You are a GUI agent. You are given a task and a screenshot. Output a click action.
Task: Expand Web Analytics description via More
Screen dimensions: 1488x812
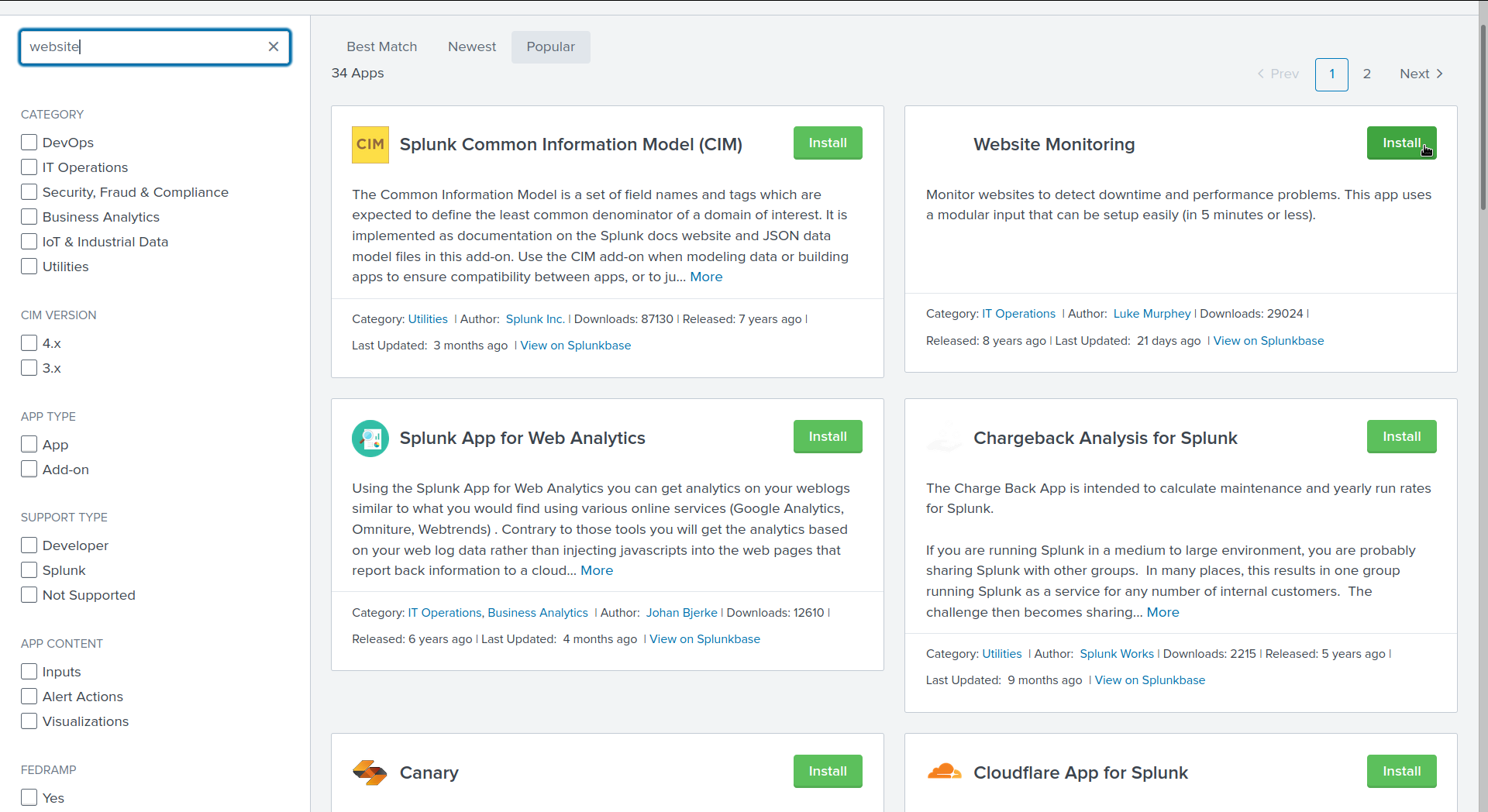[x=597, y=571]
